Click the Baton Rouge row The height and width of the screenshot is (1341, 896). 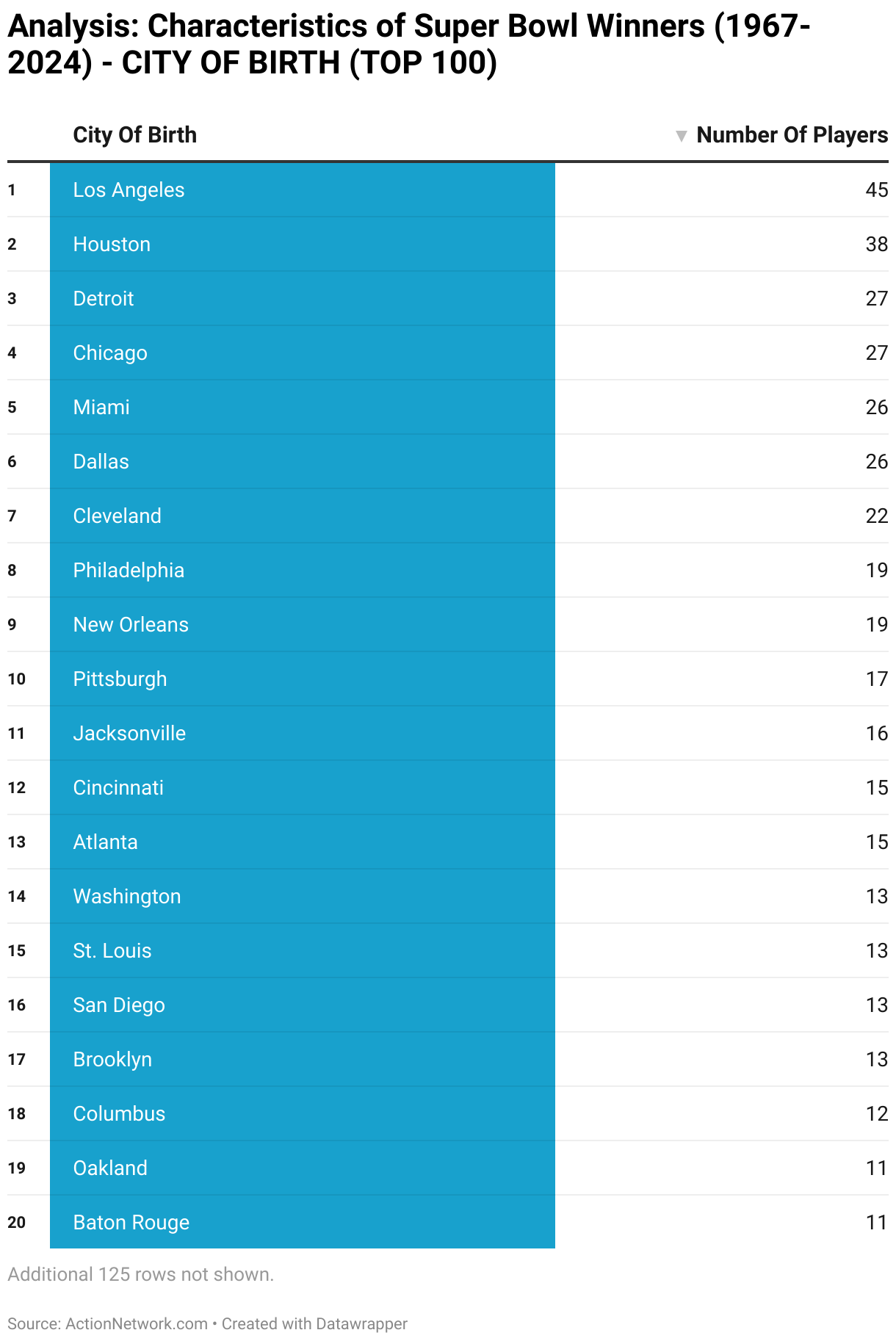(x=448, y=1222)
